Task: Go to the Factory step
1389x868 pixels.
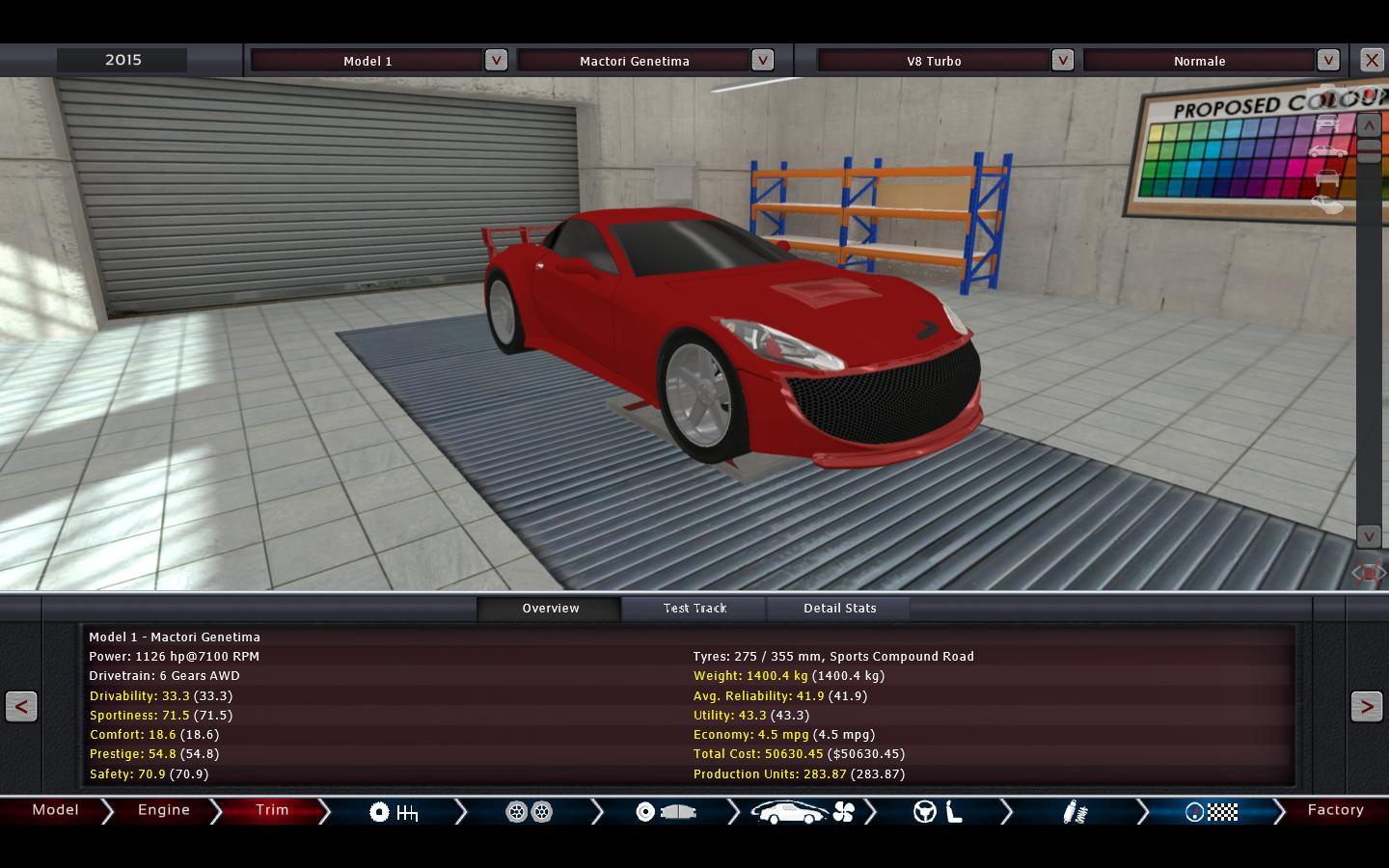Action: click(x=1335, y=810)
